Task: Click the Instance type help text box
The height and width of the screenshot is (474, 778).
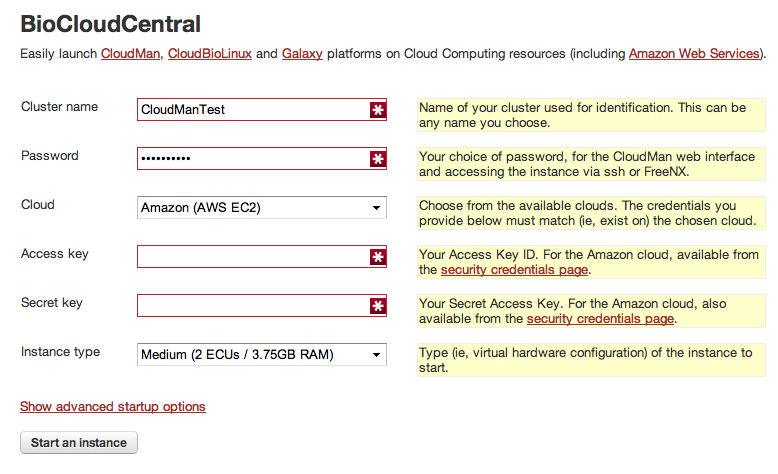Action: click(x=591, y=360)
